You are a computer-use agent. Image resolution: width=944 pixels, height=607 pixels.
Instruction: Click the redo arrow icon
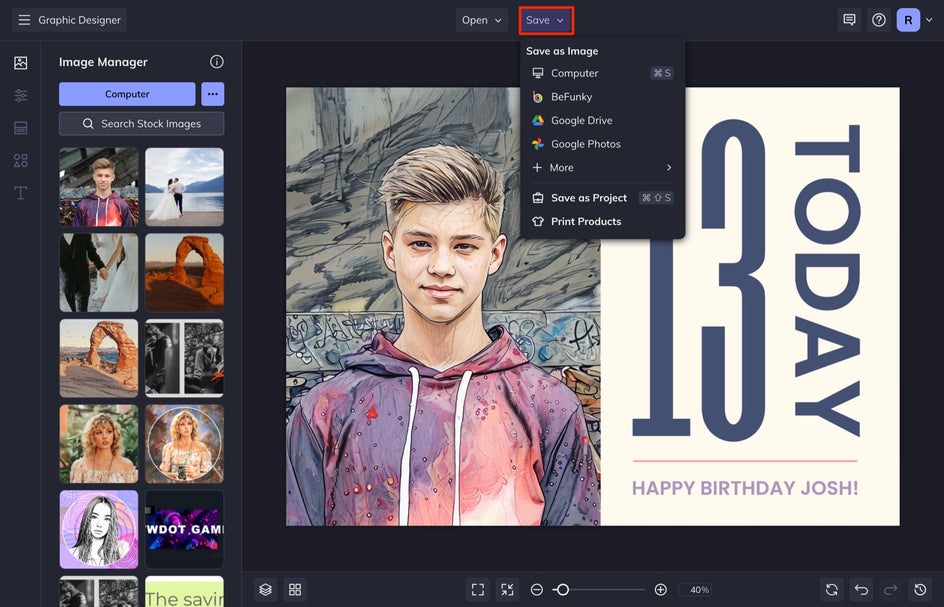coord(890,590)
